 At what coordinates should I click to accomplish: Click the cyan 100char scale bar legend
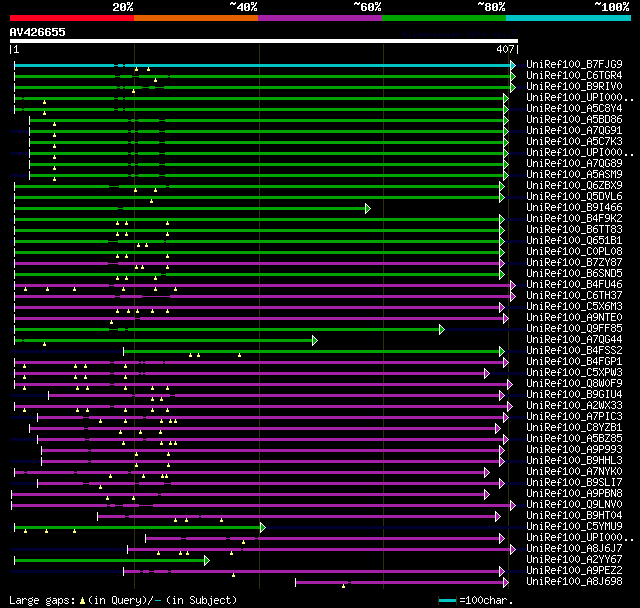point(447,600)
